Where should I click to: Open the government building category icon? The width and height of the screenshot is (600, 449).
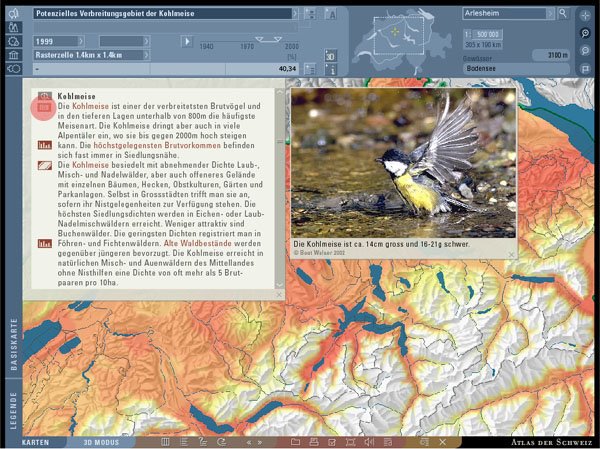[x=14, y=55]
